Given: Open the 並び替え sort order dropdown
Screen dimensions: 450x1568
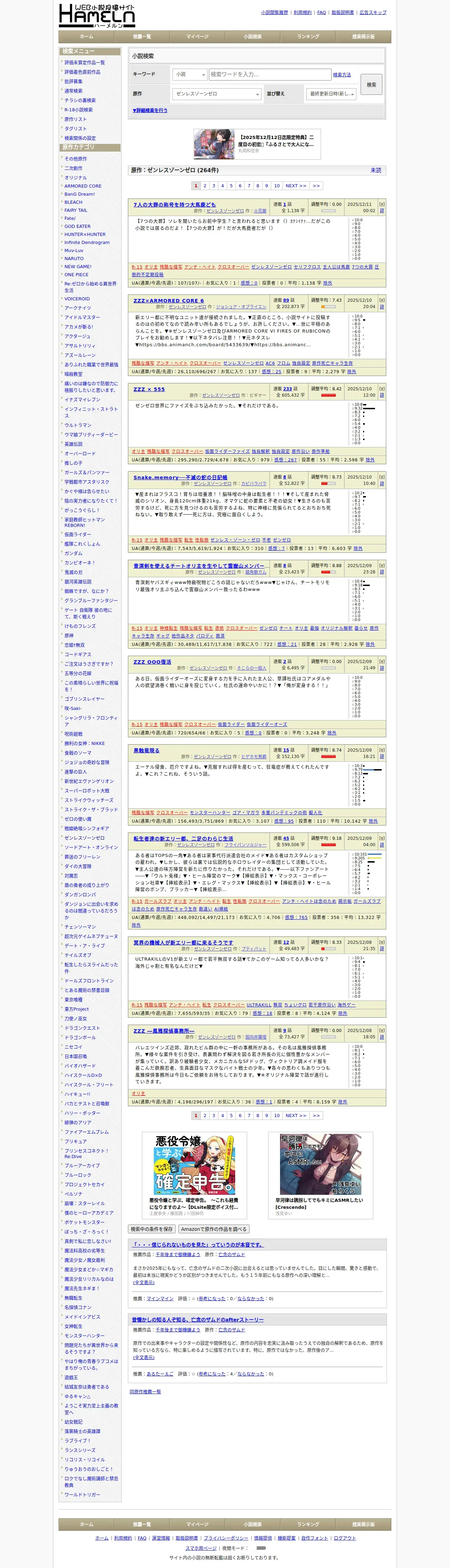Looking at the screenshot, I should point(330,94).
